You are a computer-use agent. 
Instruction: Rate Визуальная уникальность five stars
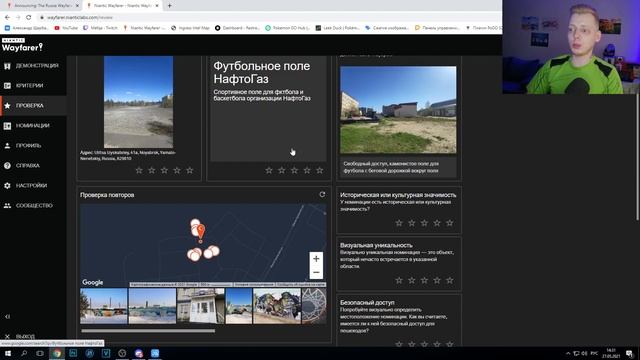(x=450, y=280)
